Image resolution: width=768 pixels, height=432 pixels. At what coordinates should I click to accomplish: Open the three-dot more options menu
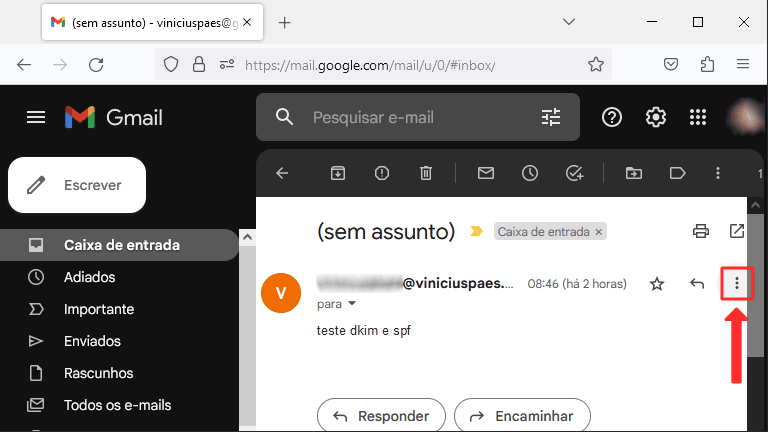click(x=737, y=284)
